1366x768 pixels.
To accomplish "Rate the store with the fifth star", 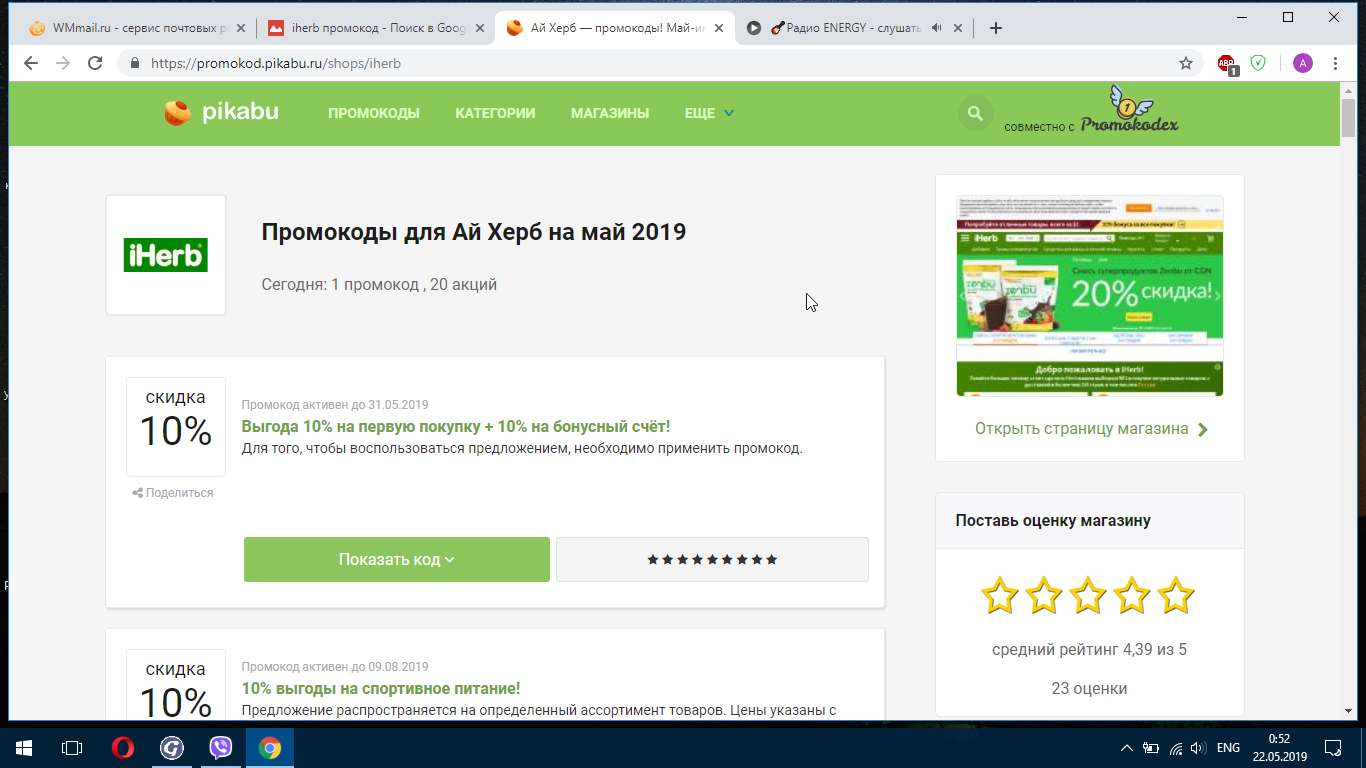I will 1176,596.
